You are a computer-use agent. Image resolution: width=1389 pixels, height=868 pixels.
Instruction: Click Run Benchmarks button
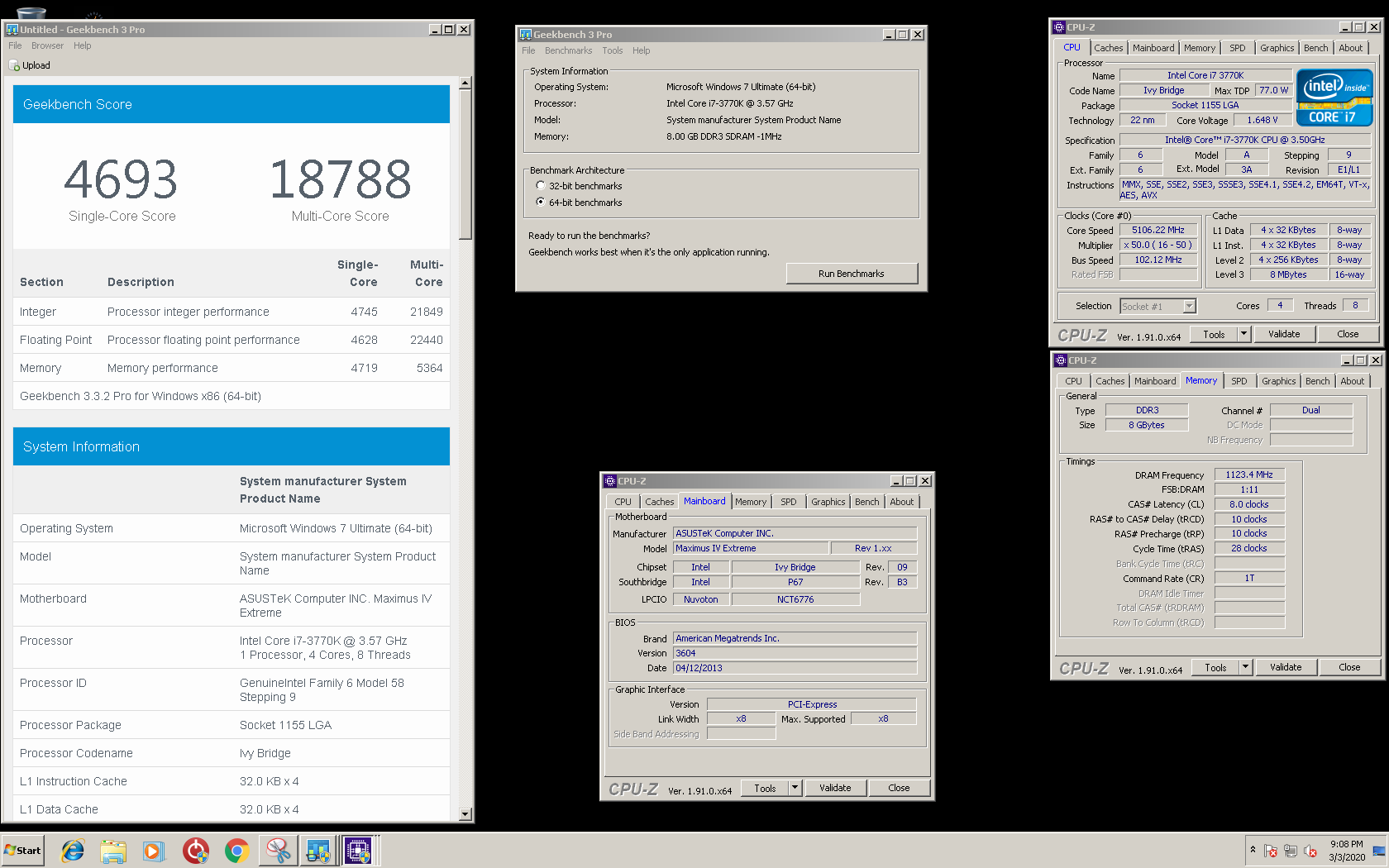click(x=852, y=274)
